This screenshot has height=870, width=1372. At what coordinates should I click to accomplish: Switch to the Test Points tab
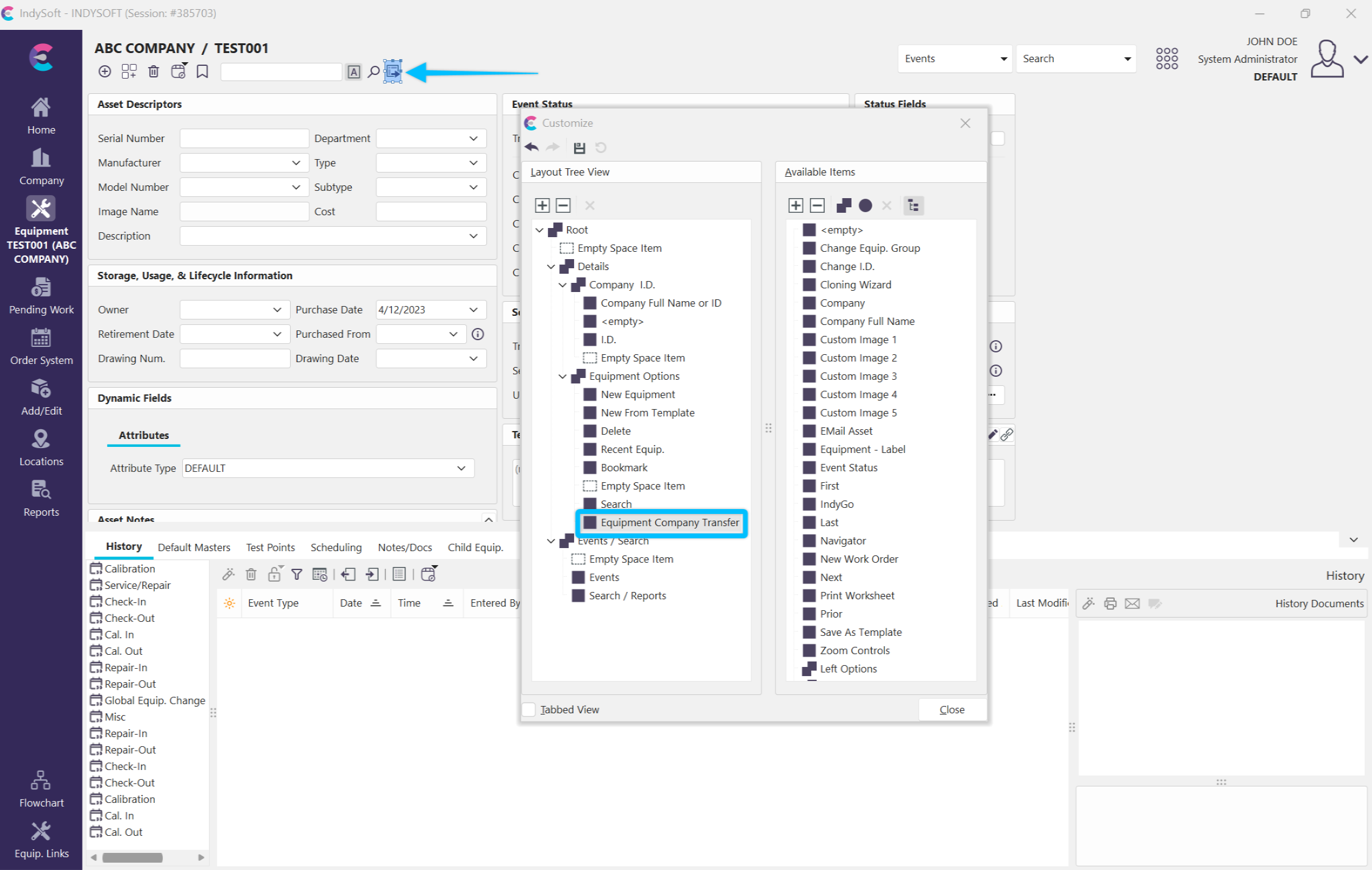[270, 547]
